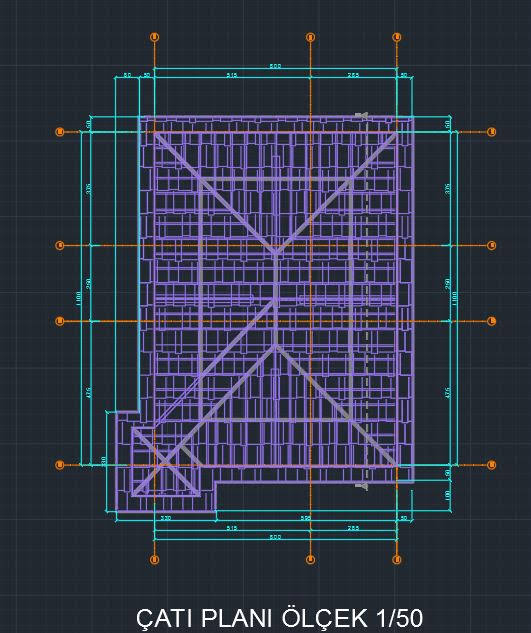This screenshot has height=633, width=531.
Task: Click the section cut arrow at bottom roof edge
Action: pyautogui.click(x=362, y=486)
